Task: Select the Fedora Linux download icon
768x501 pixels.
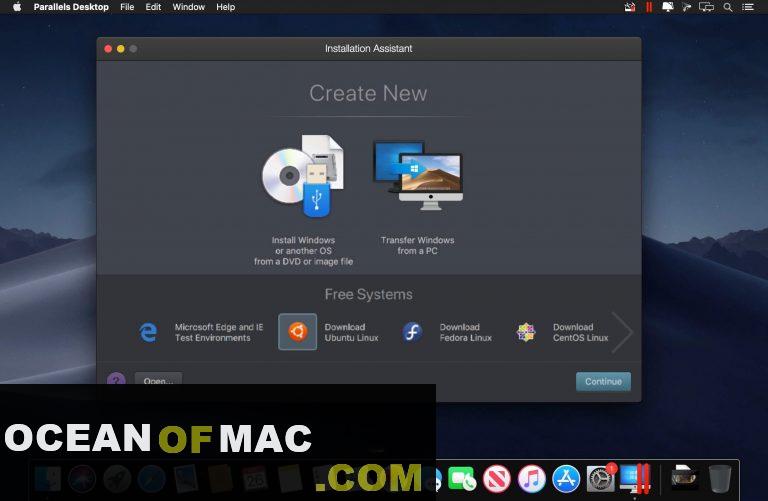Action: [x=412, y=332]
